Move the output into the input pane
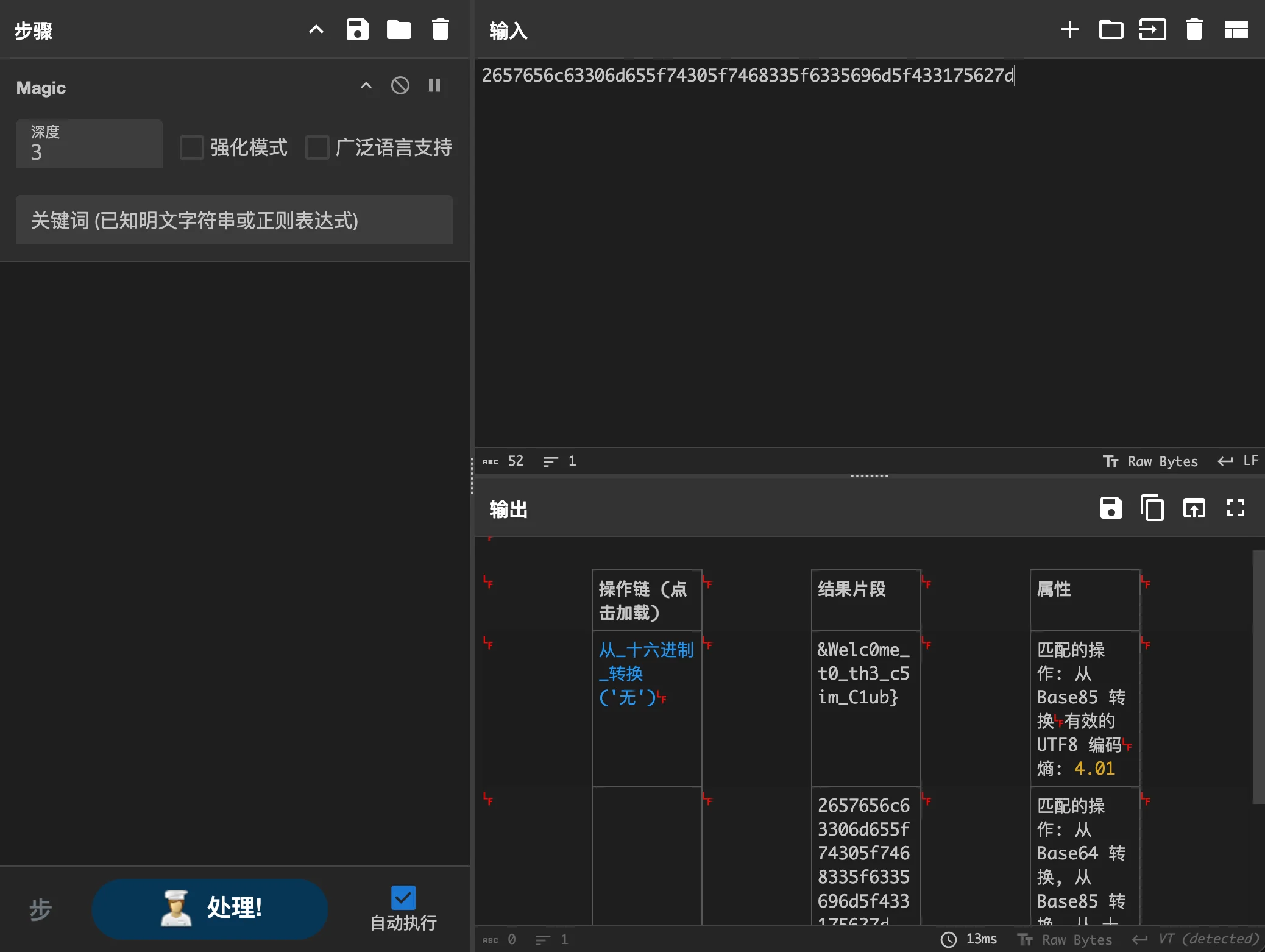The image size is (1265, 952). tap(1194, 508)
